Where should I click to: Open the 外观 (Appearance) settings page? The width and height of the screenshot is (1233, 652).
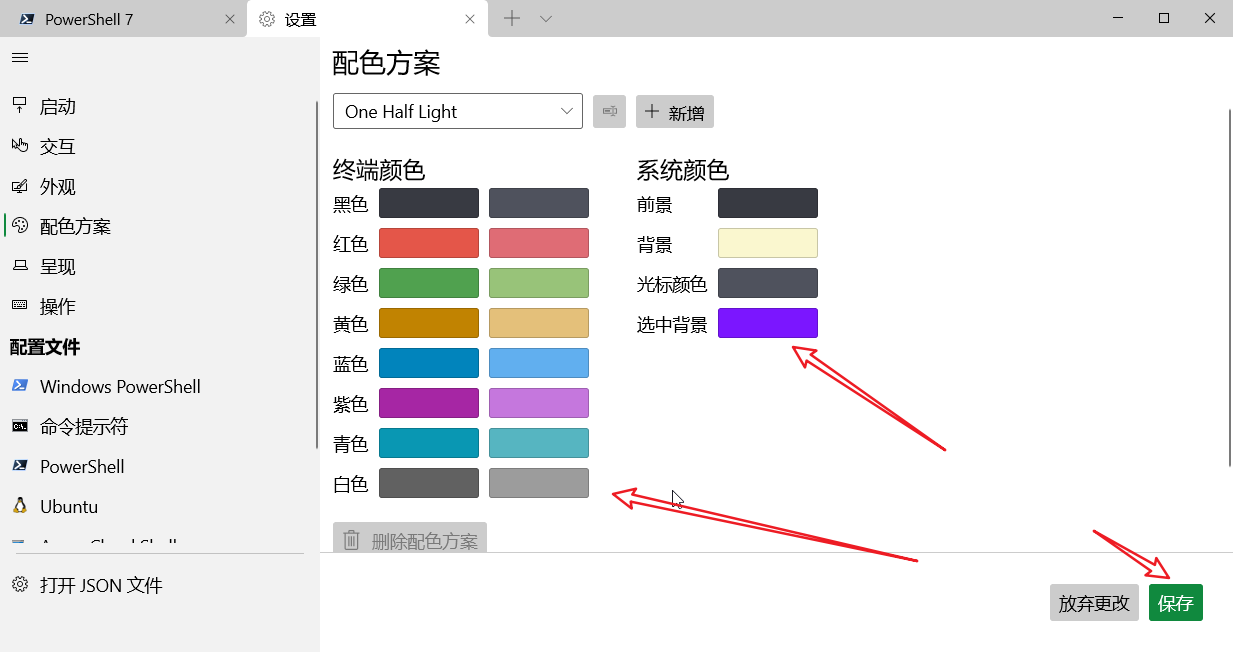57,185
